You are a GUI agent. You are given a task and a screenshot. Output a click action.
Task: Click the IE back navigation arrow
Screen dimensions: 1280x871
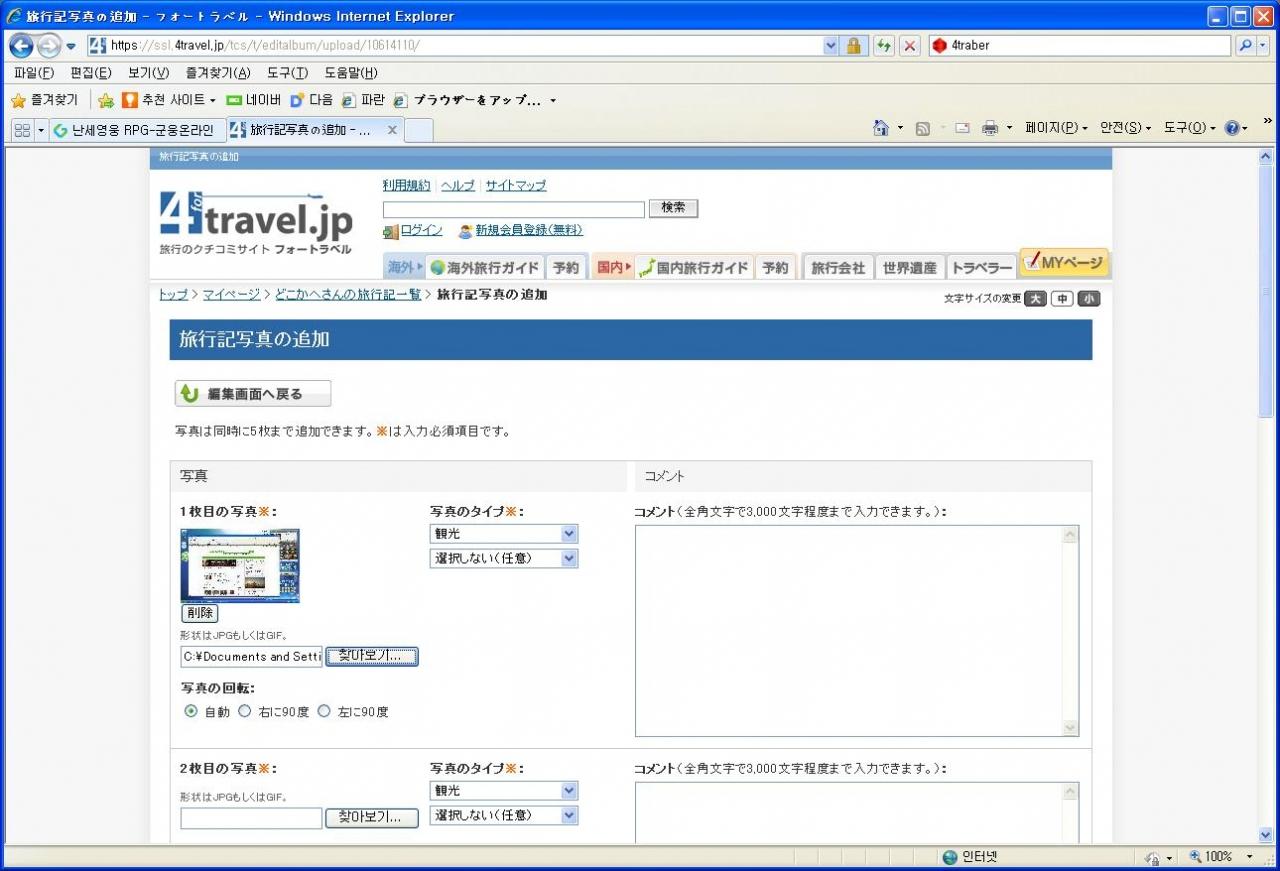(x=21, y=46)
